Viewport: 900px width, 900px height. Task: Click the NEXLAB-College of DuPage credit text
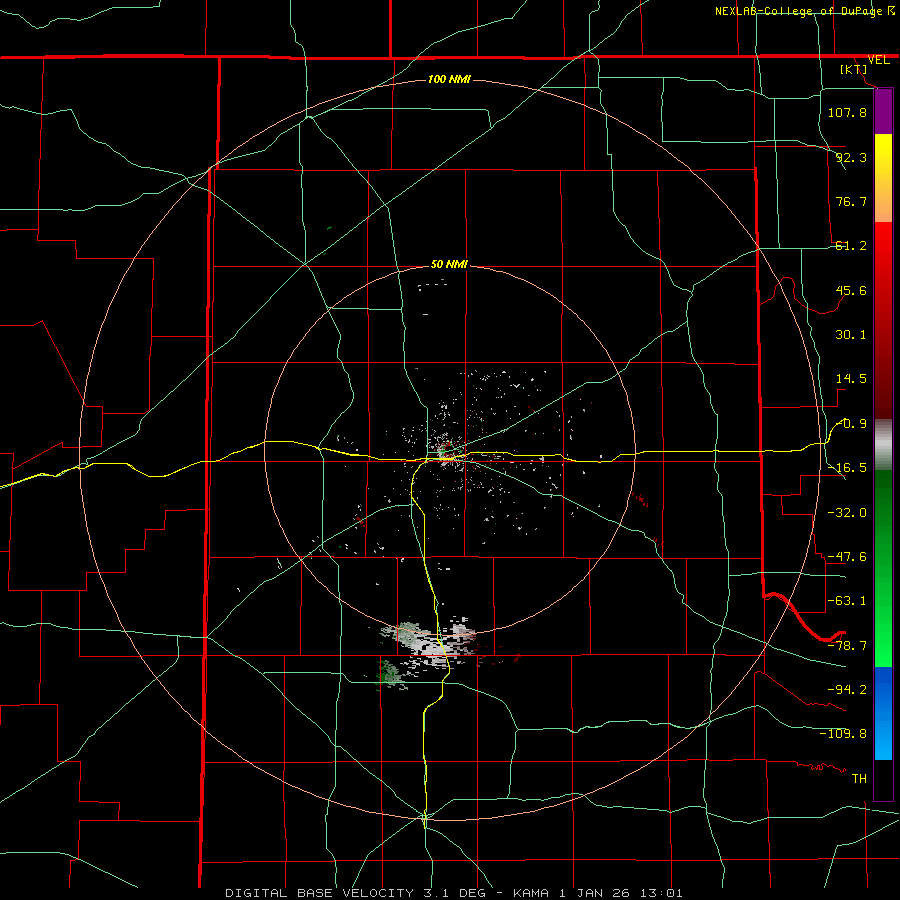click(x=798, y=11)
